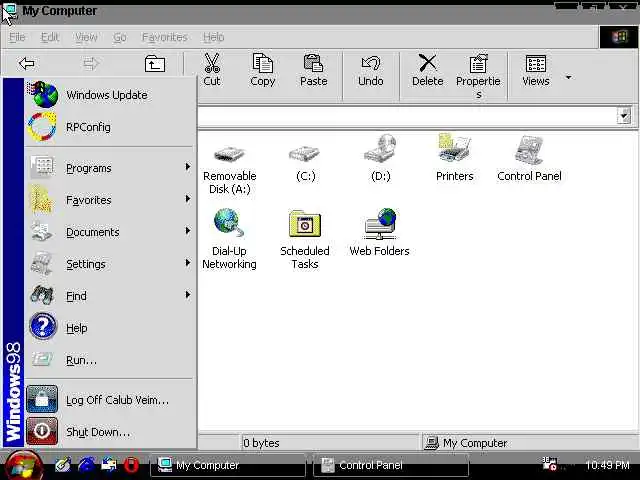Launch RPConfig from the Start menu
Viewport: 640px width, 480px height.
(x=110, y=127)
